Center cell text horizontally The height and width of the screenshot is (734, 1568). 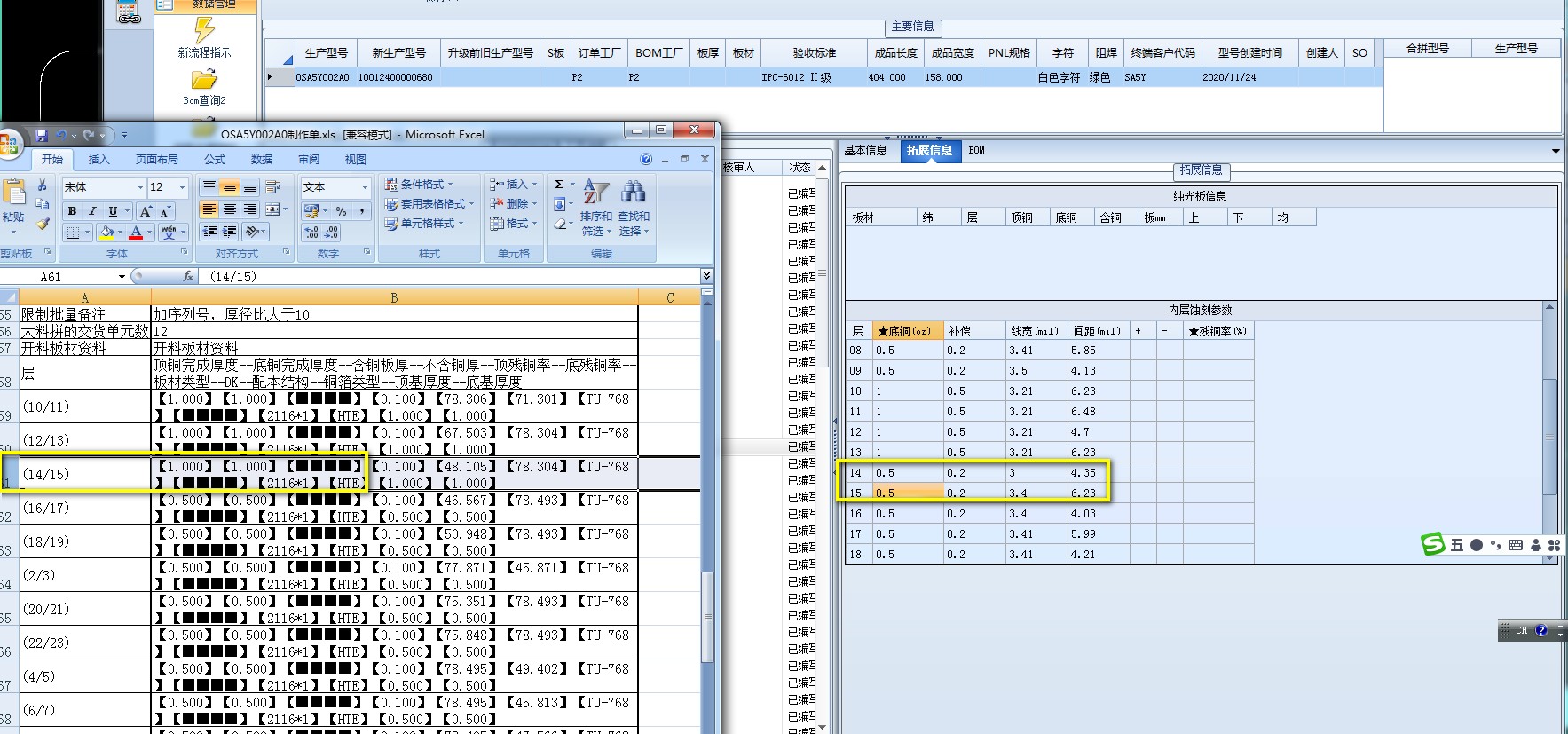(x=229, y=209)
